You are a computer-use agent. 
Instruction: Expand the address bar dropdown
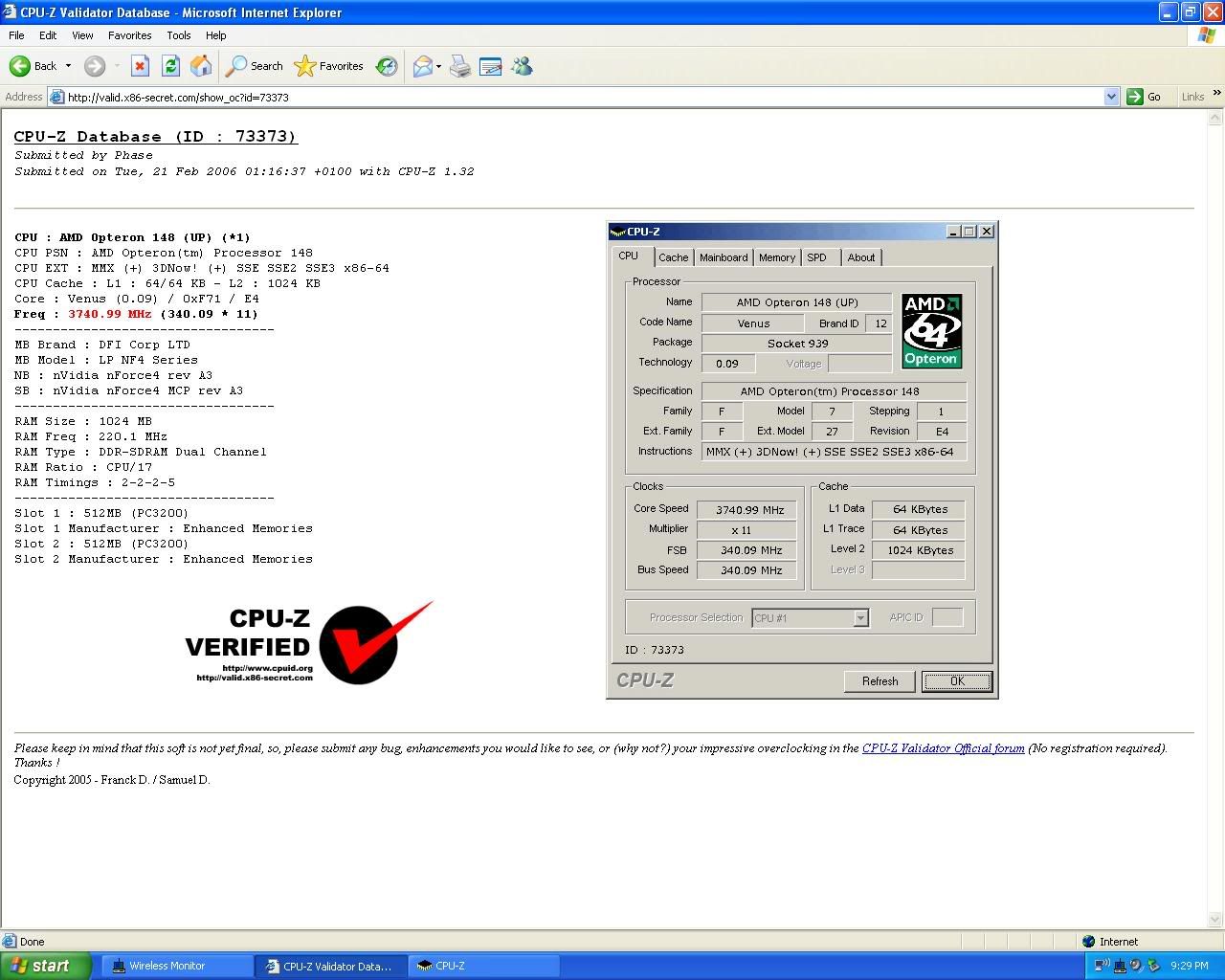click(x=1111, y=97)
